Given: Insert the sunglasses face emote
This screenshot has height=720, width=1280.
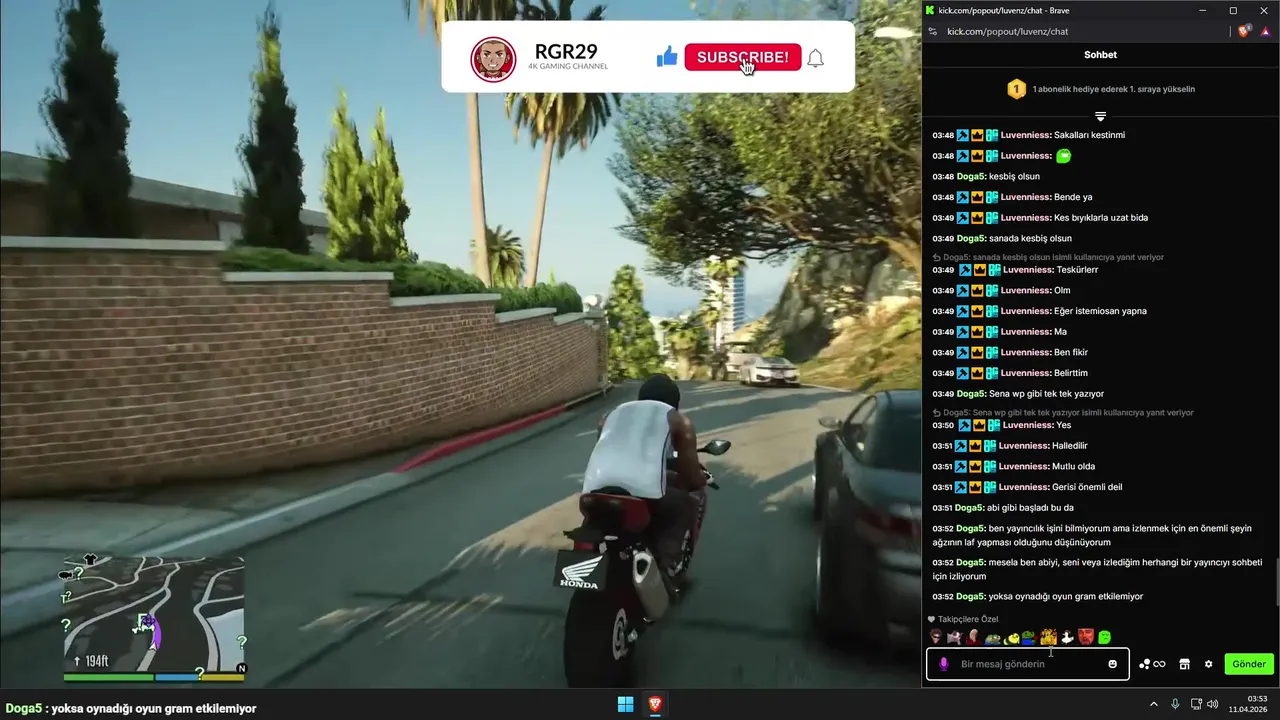Looking at the screenshot, I should [936, 637].
